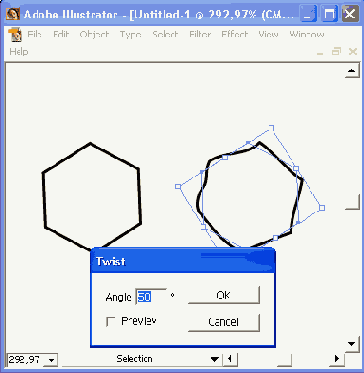Open the Type menu
364x373 pixels.
point(131,35)
